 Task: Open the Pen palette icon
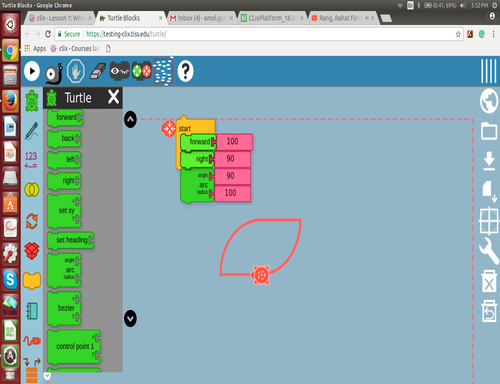pyautogui.click(x=32, y=131)
